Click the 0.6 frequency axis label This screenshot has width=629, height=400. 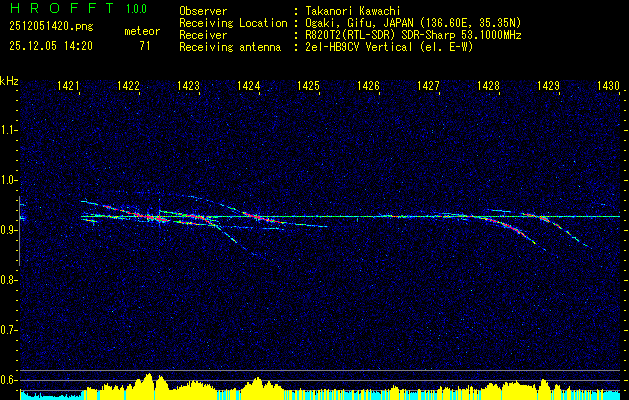point(8,380)
